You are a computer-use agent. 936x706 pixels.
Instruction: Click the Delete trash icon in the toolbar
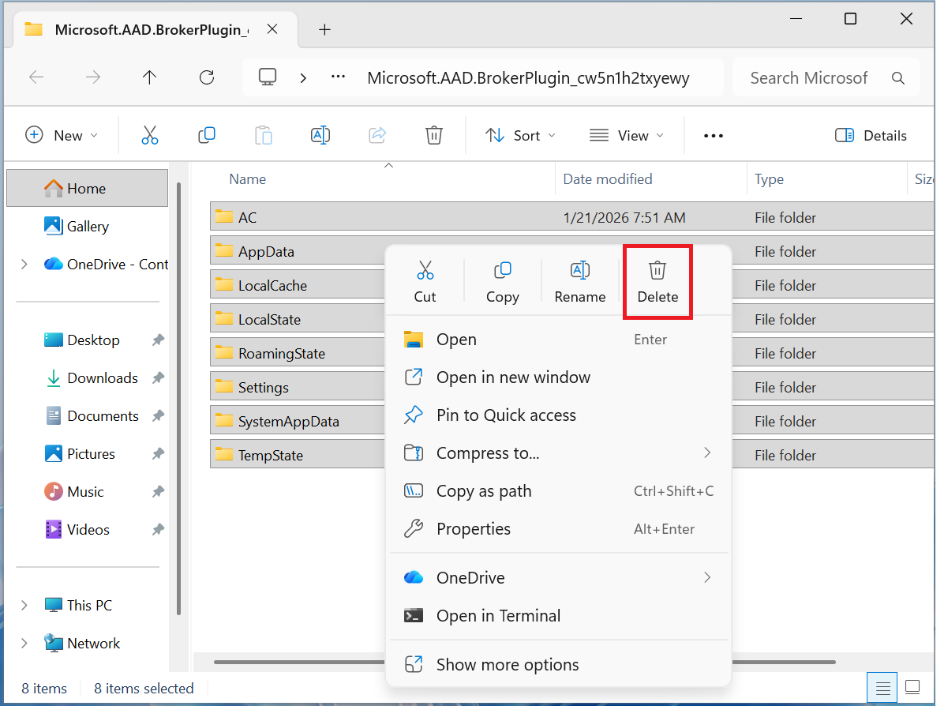pyautogui.click(x=434, y=135)
